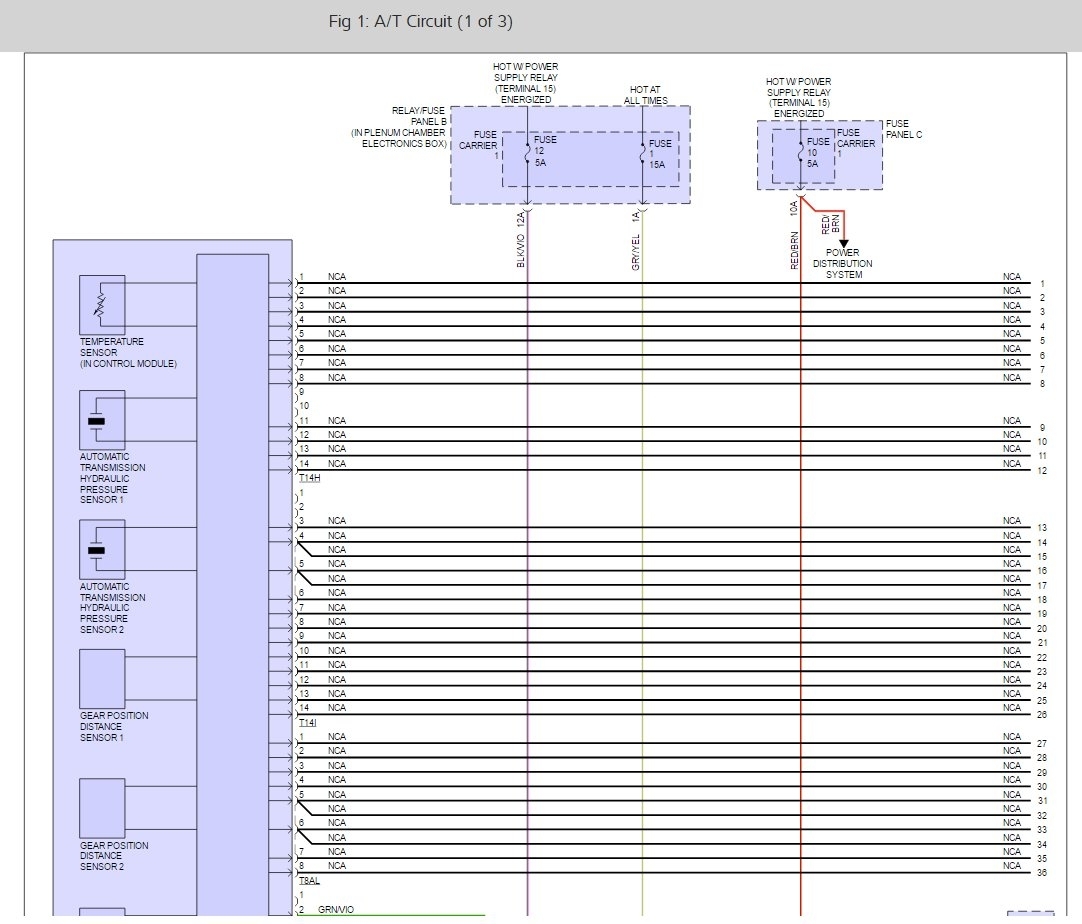
Task: Click the figure title 'Fig 1: A/T Circuit'
Action: pos(420,22)
